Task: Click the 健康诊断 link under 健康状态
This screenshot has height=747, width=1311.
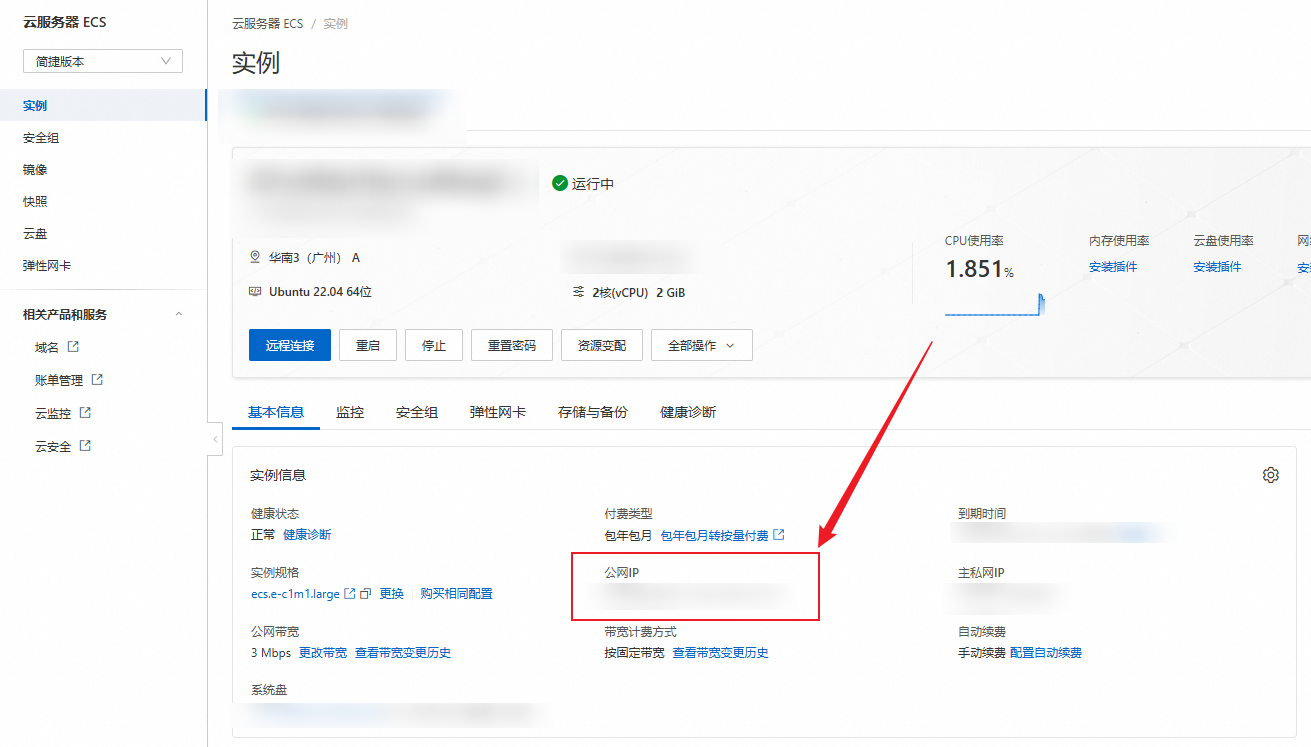Action: tap(307, 535)
